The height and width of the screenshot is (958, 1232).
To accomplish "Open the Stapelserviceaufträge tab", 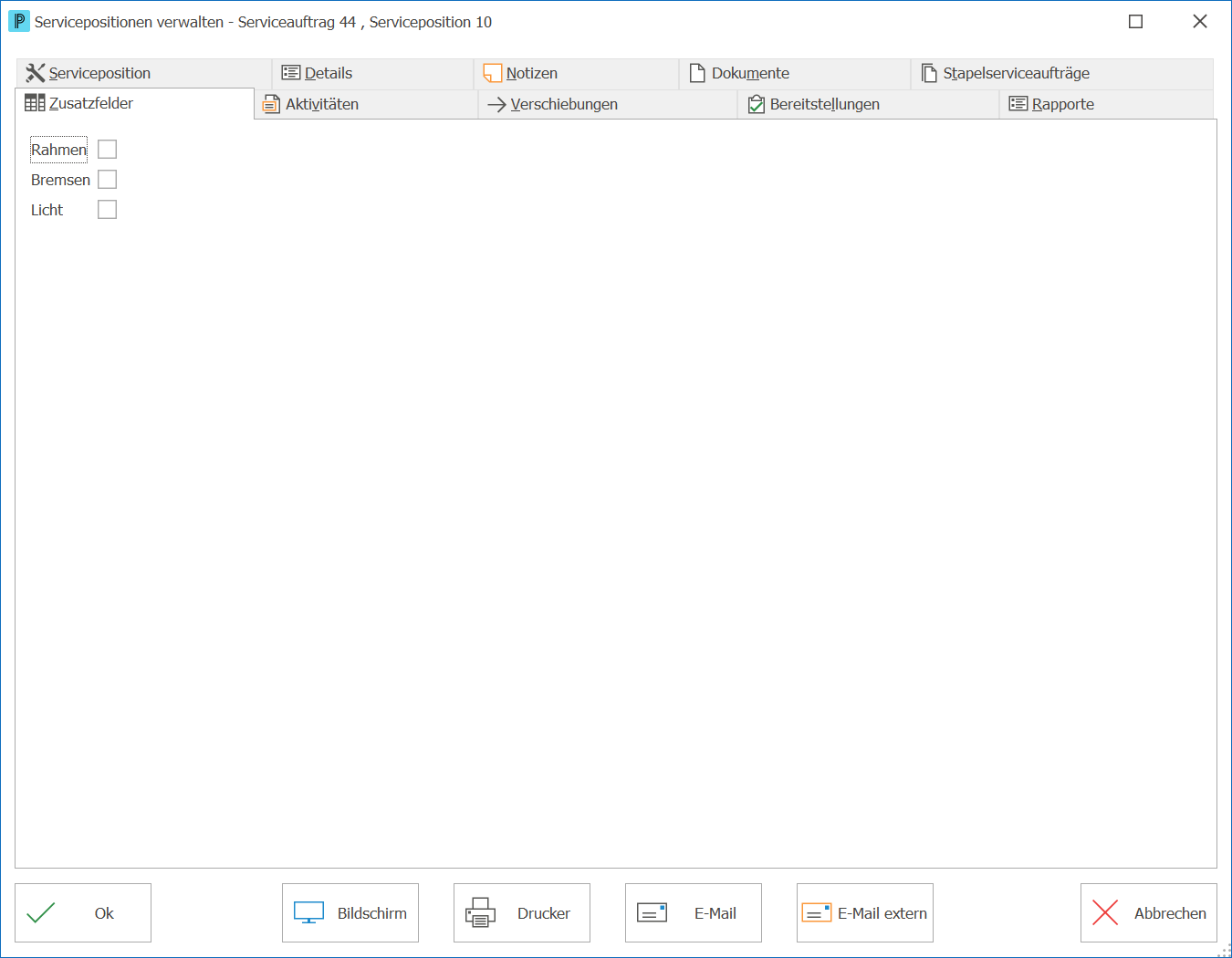I will [1062, 74].
